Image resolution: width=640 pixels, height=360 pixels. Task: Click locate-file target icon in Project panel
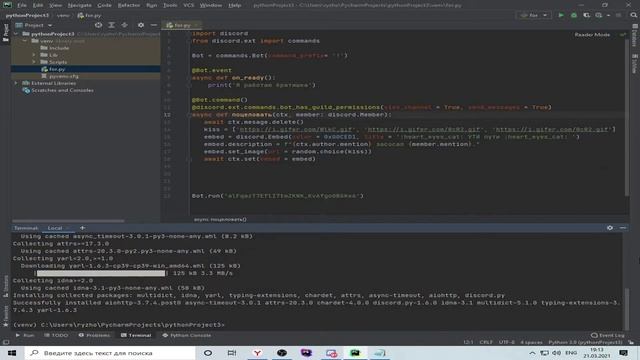click(98, 25)
